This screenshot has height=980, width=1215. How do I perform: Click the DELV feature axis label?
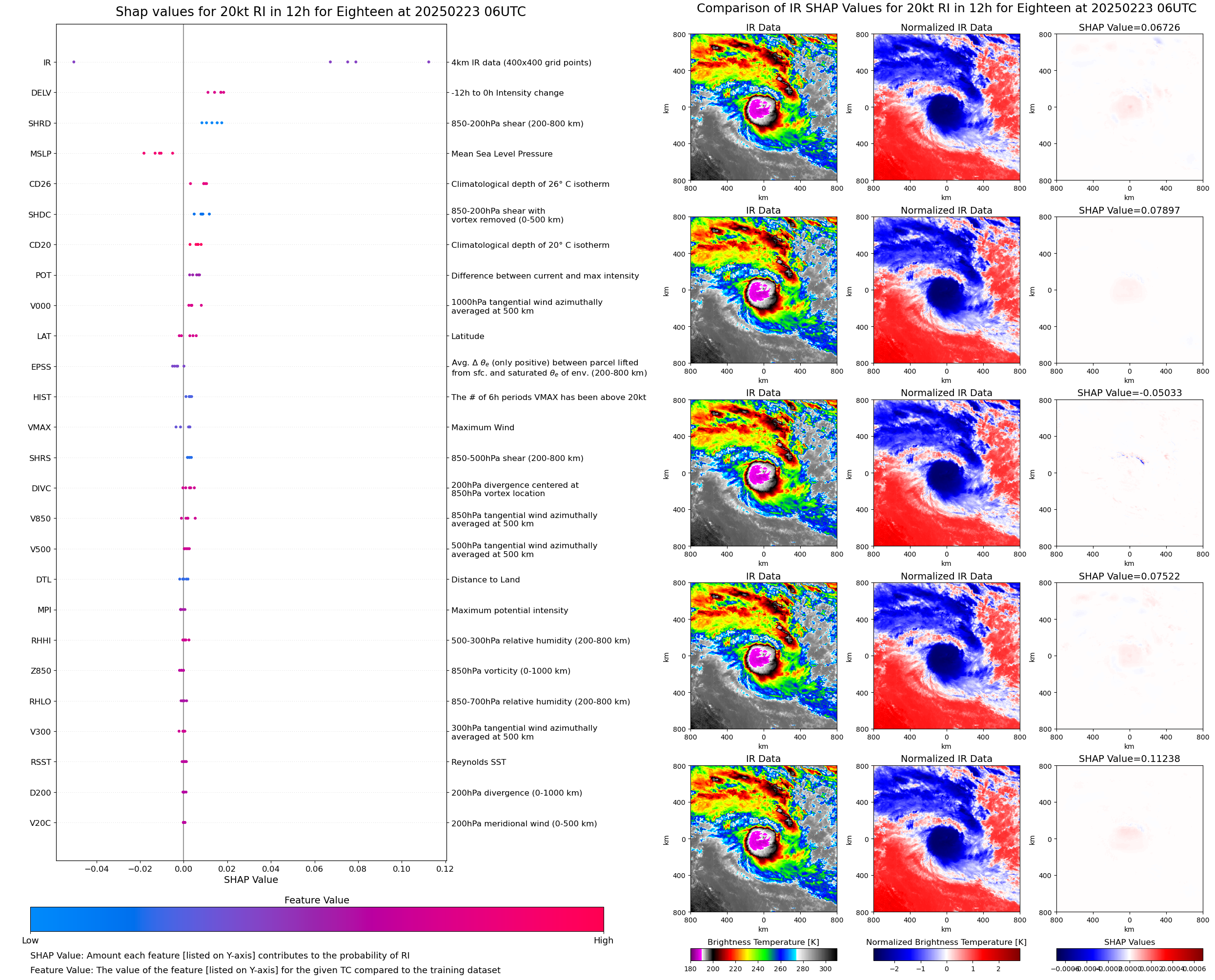pos(40,93)
